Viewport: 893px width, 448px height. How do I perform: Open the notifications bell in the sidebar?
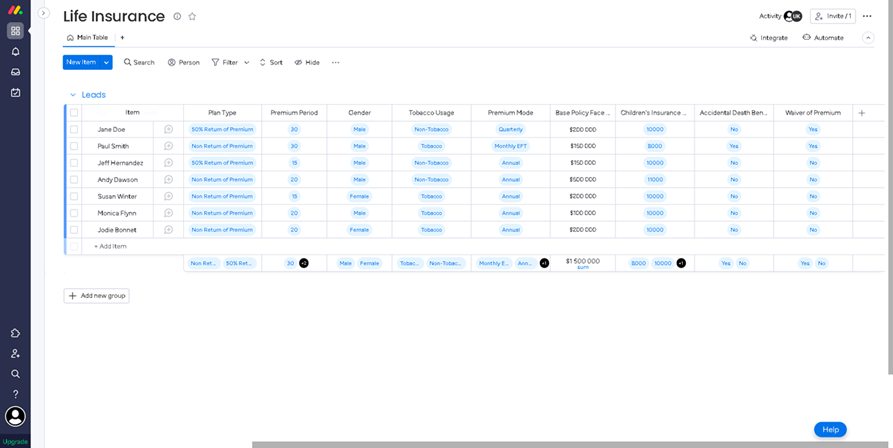pyautogui.click(x=15, y=52)
